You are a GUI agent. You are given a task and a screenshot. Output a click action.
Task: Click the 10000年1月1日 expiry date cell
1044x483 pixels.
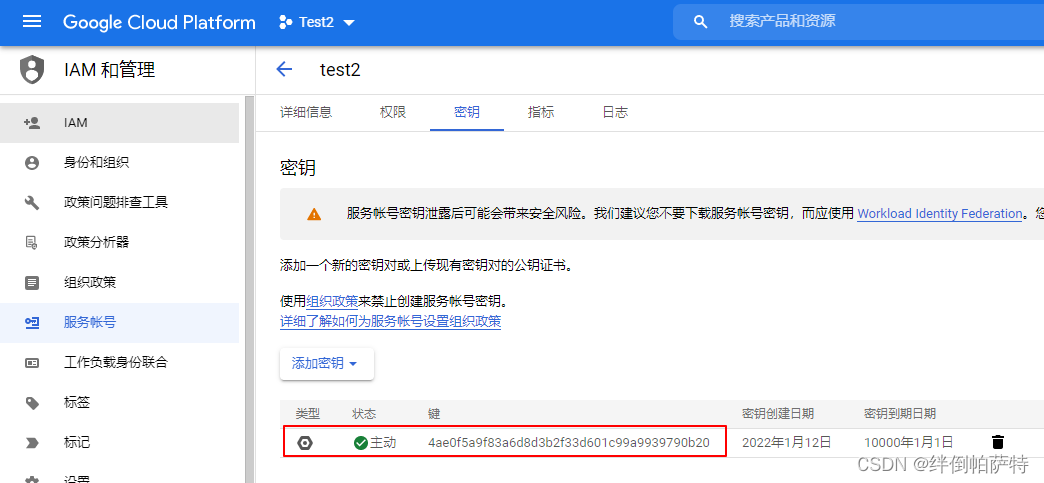click(x=909, y=442)
